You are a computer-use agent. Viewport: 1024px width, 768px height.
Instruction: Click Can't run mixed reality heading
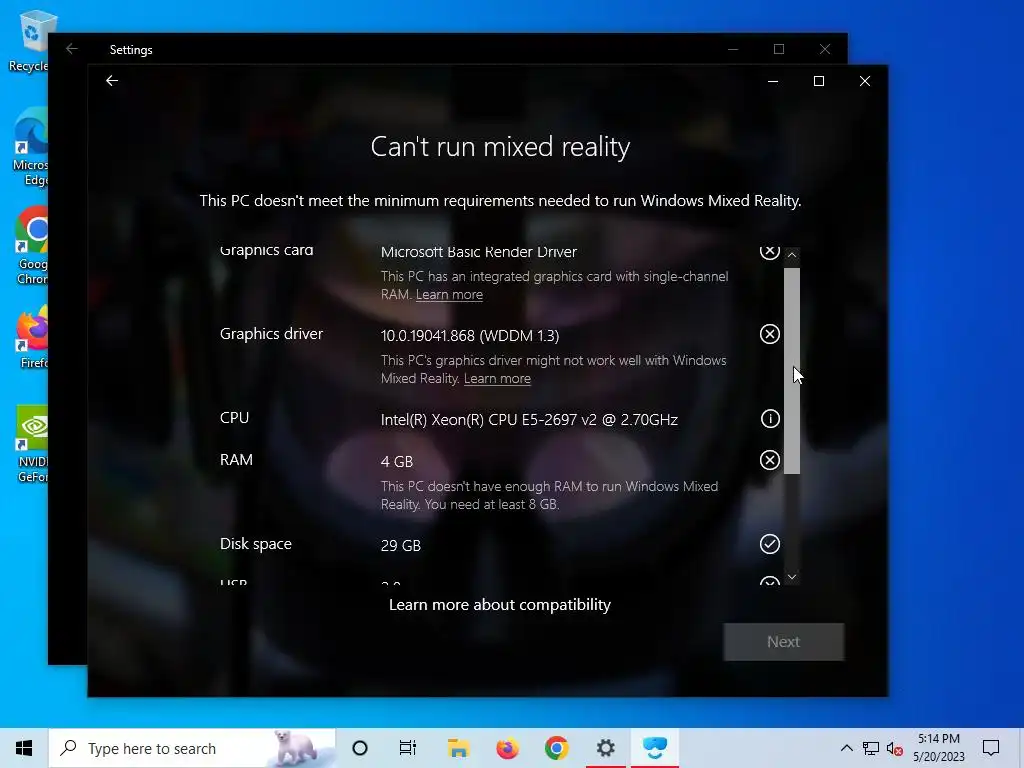pyautogui.click(x=500, y=146)
